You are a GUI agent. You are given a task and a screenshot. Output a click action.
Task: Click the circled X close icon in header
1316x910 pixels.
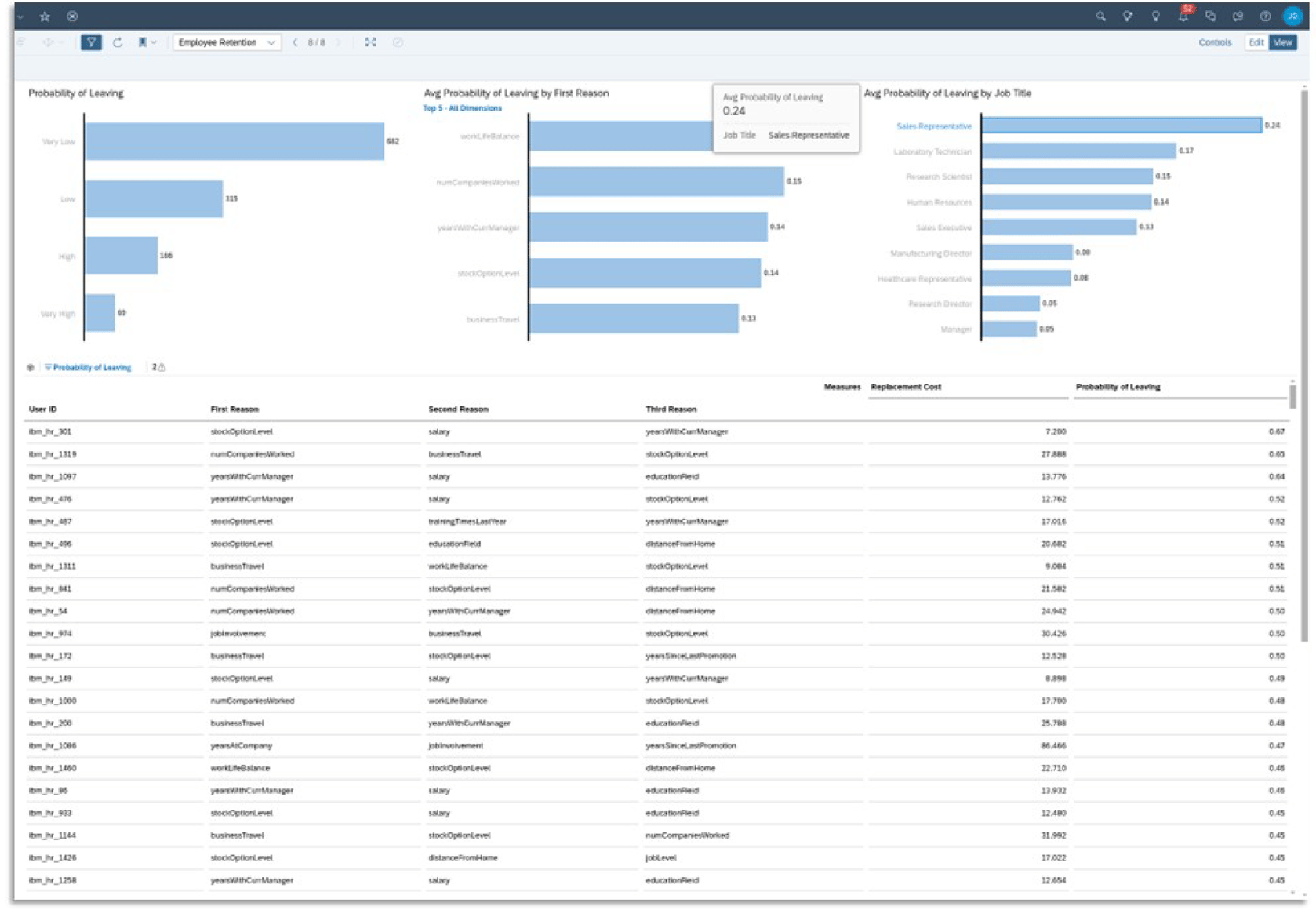[x=72, y=16]
